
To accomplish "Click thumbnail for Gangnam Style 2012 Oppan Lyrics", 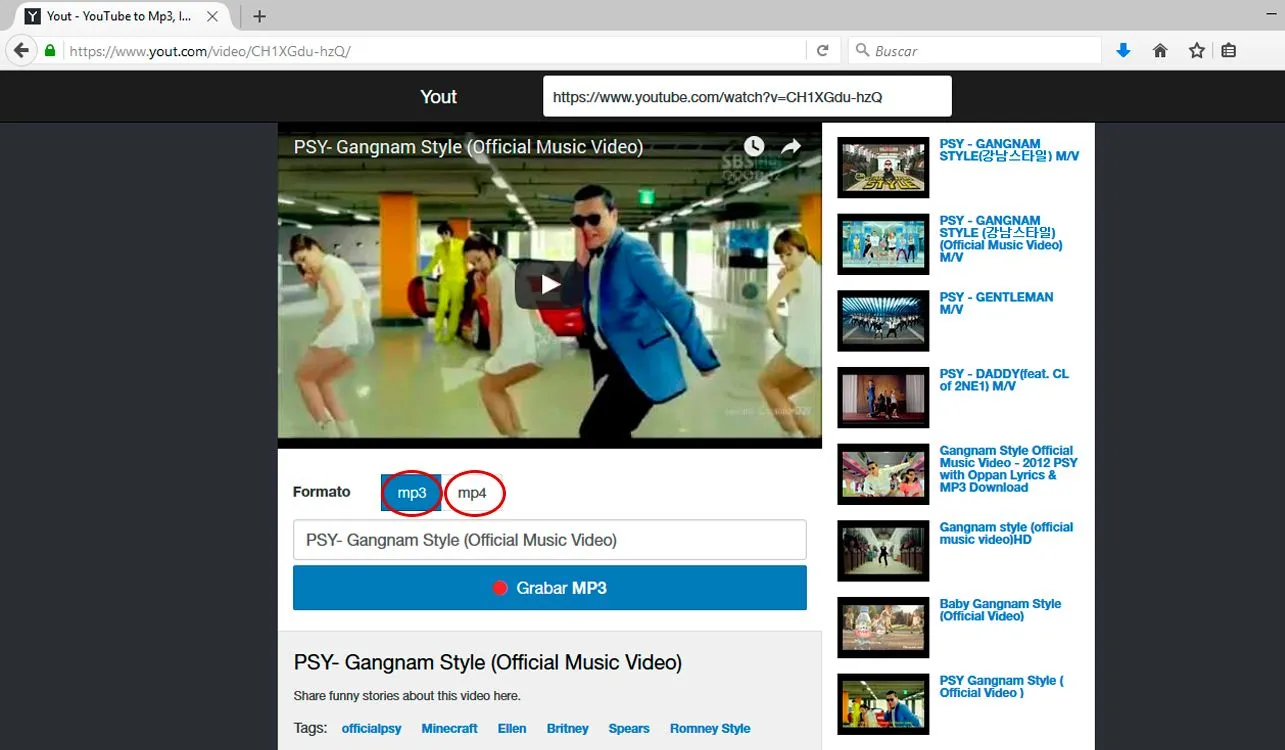I will click(x=883, y=474).
